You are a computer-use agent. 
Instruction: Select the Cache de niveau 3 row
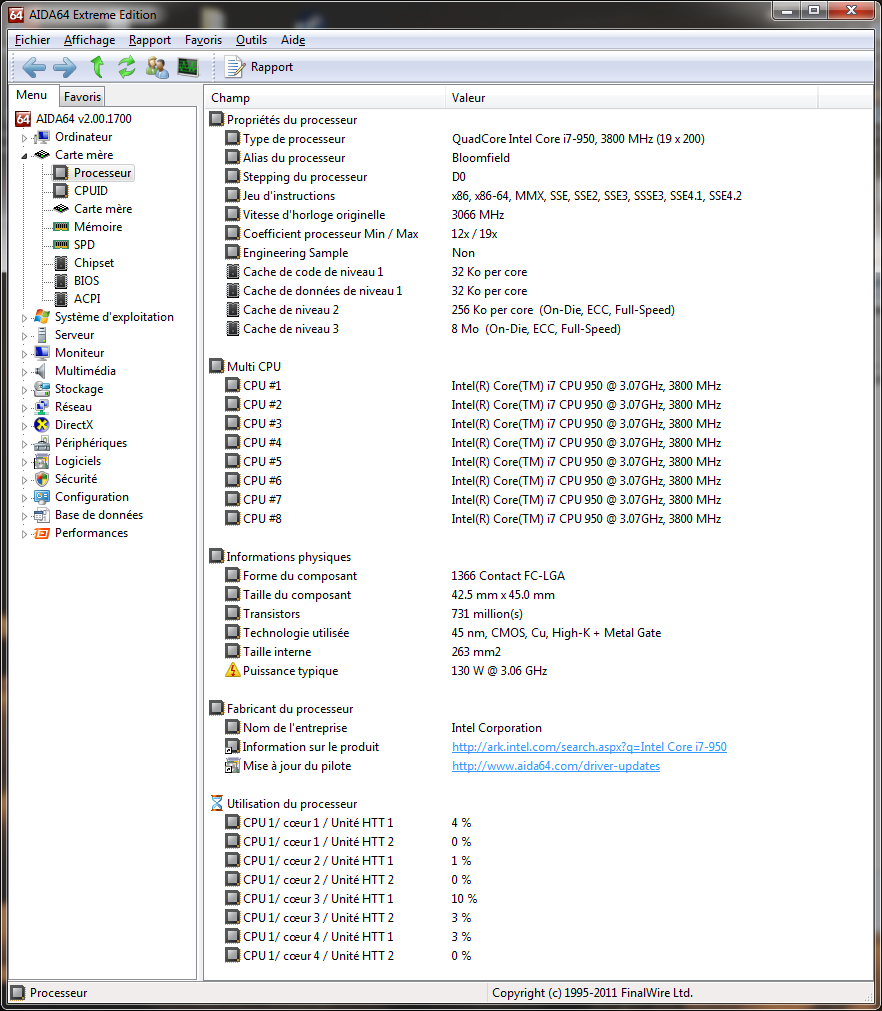pos(538,329)
